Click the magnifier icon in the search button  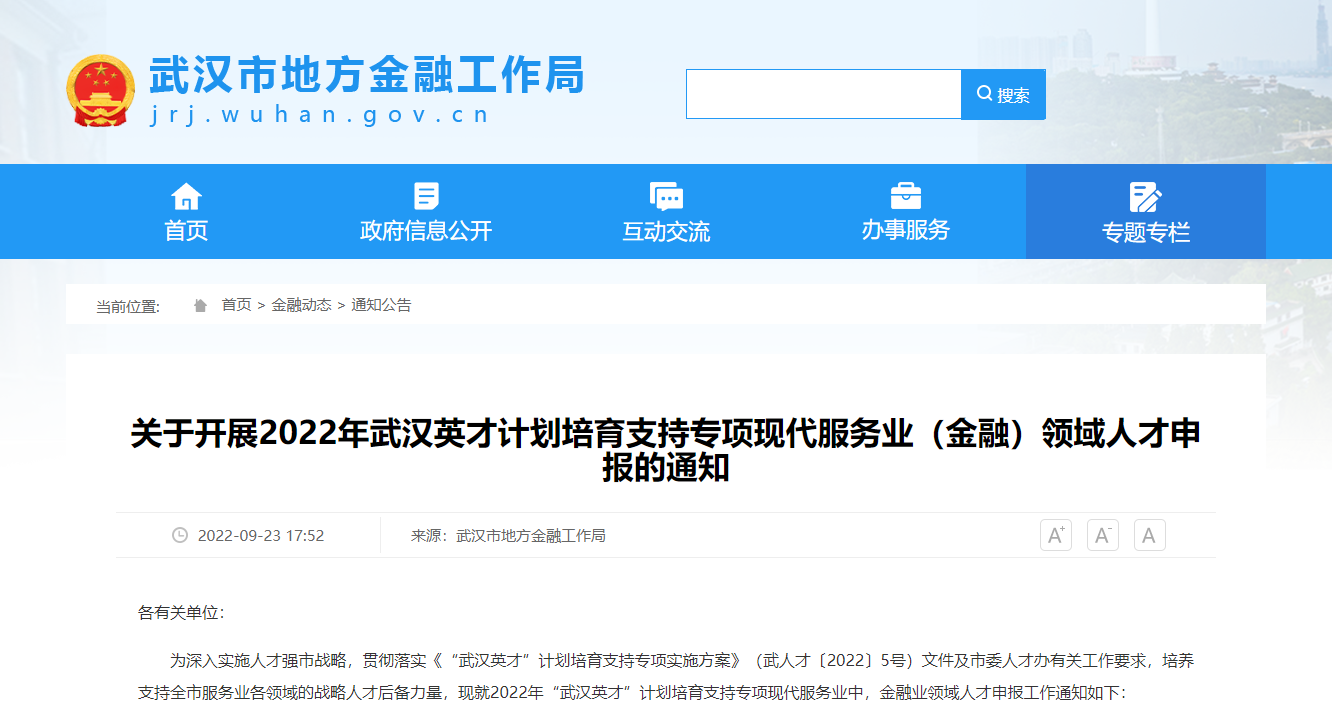[x=982, y=93]
